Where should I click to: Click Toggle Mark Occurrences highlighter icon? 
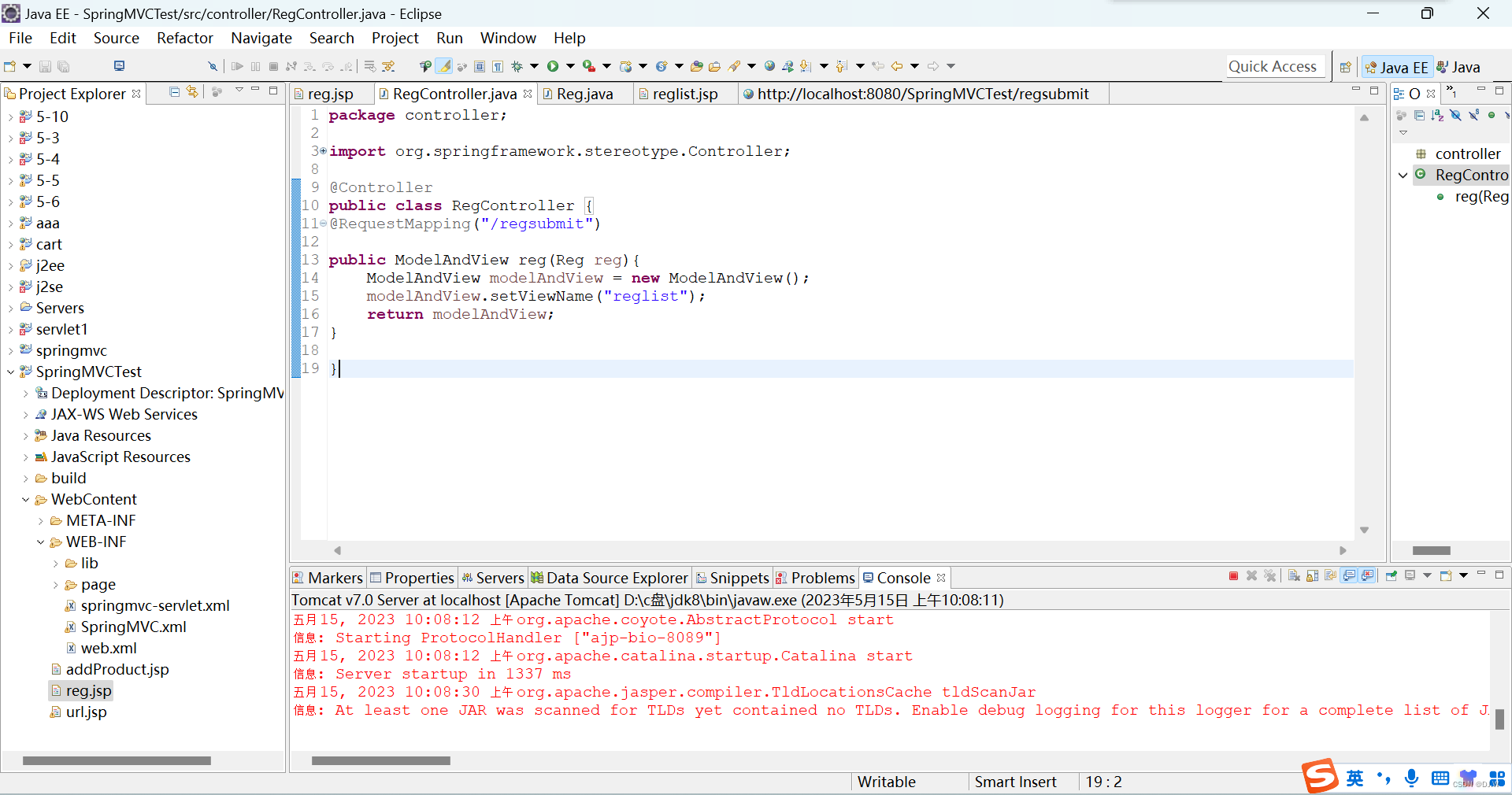click(444, 66)
